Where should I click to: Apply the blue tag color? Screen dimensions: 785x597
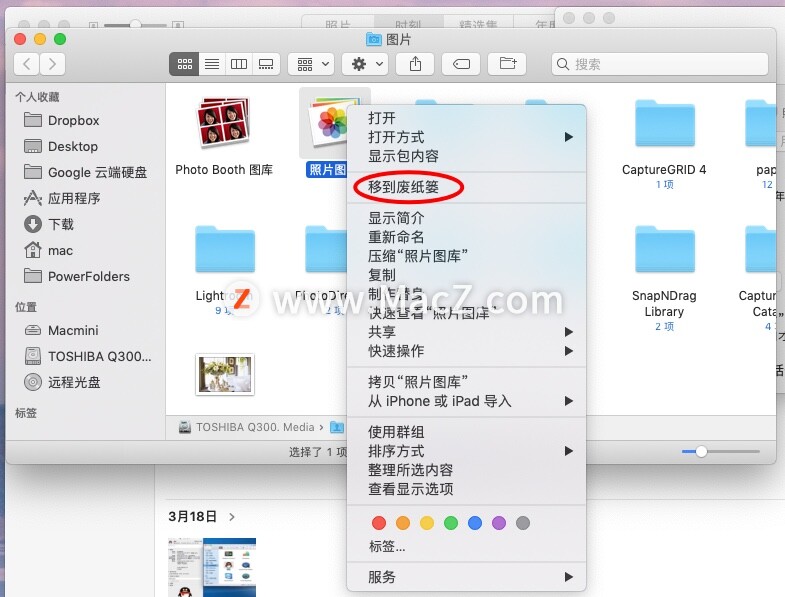(x=475, y=523)
